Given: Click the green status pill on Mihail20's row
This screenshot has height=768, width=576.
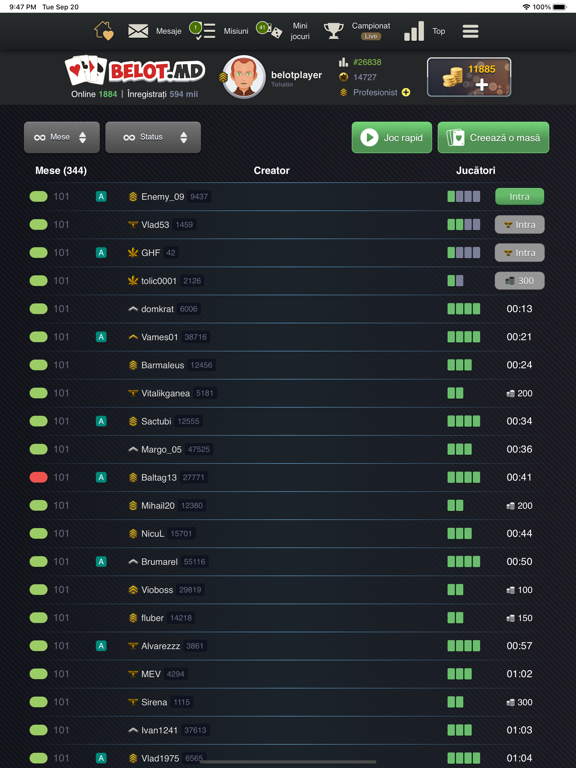Looking at the screenshot, I should [39, 505].
